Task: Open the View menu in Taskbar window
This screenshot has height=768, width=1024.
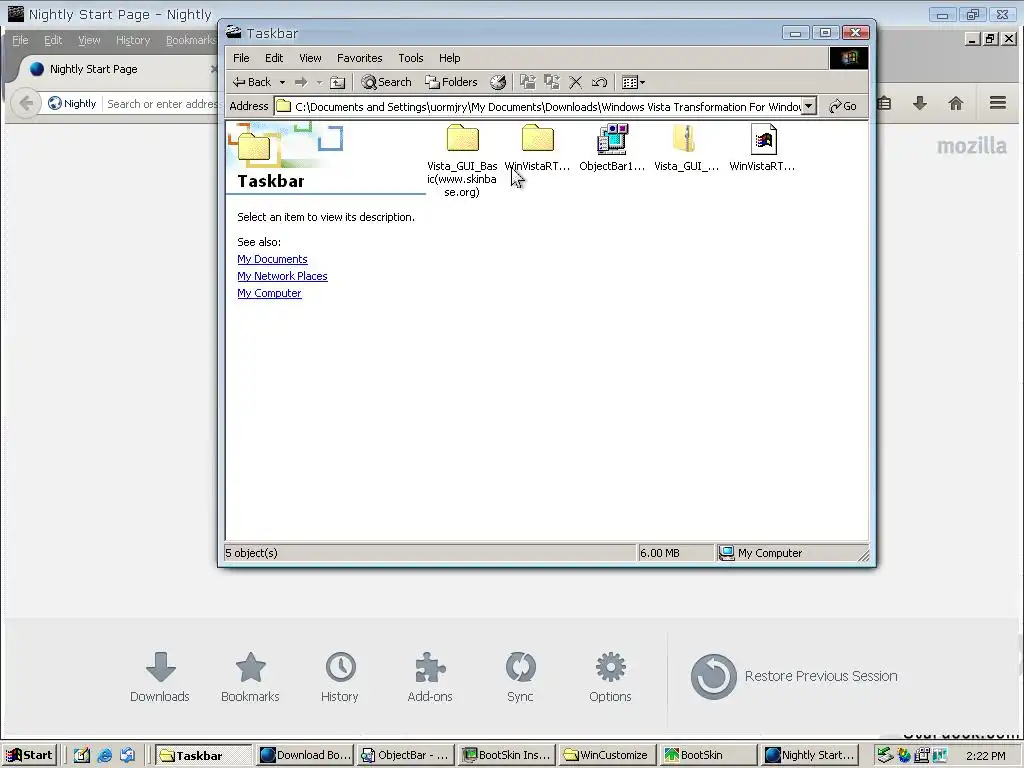Action: (310, 58)
